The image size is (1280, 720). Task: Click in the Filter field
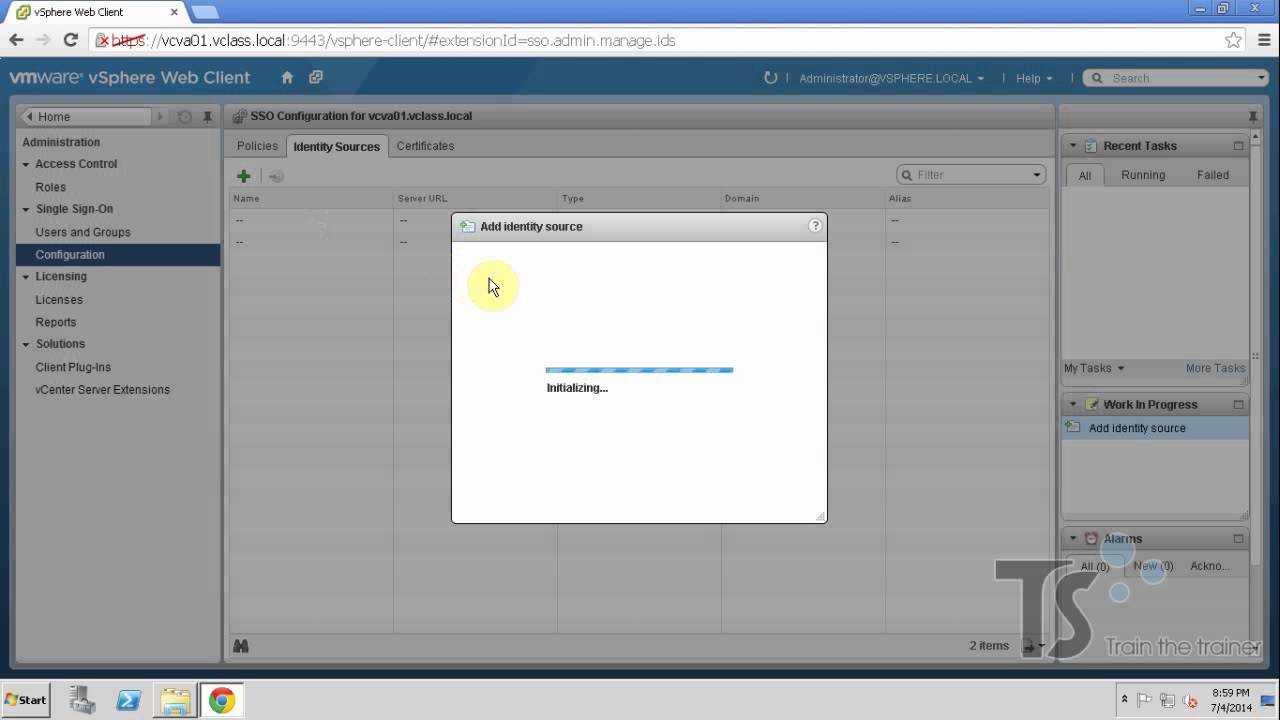pos(972,175)
